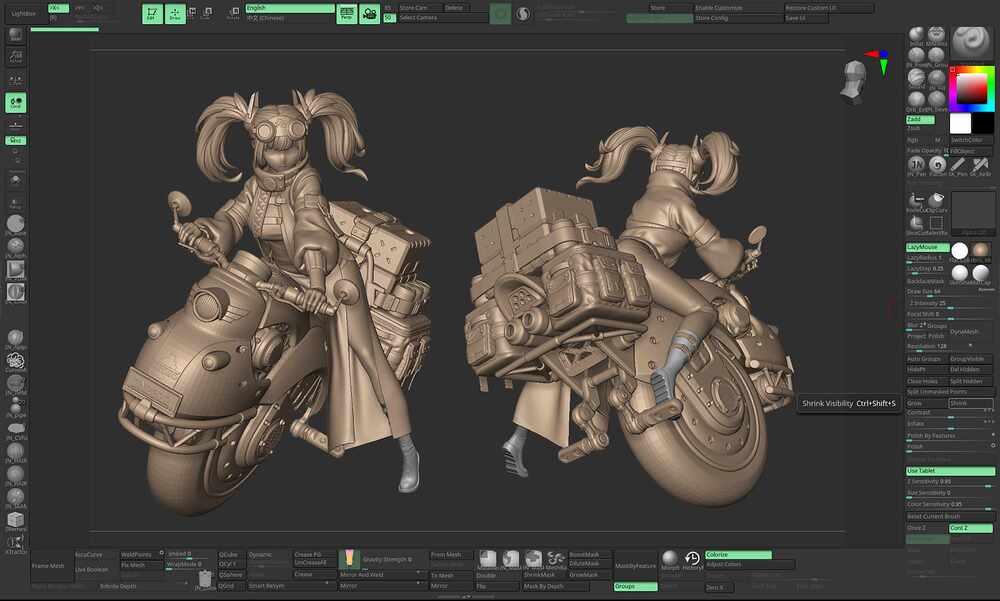Click the SwitchColor button
Image resolution: width=1000 pixels, height=601 pixels.
click(x=971, y=140)
